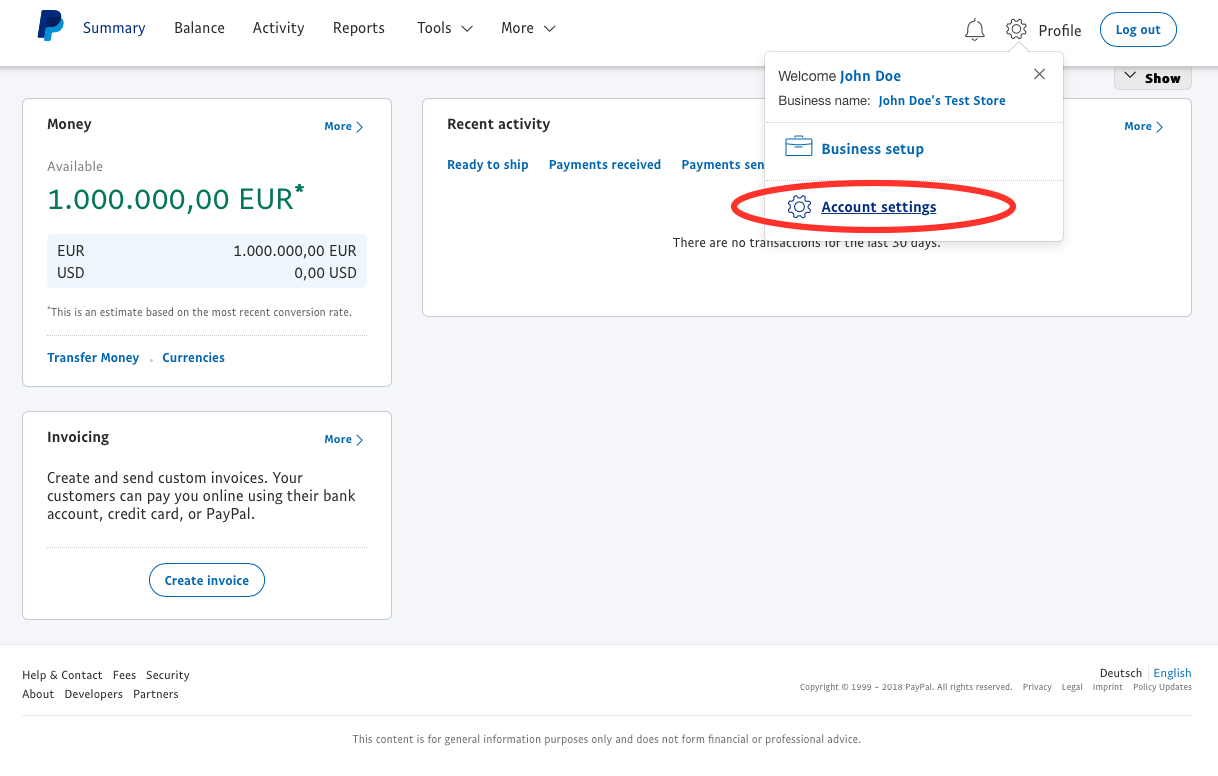
Task: Open the Developers footer link
Action: (x=94, y=694)
